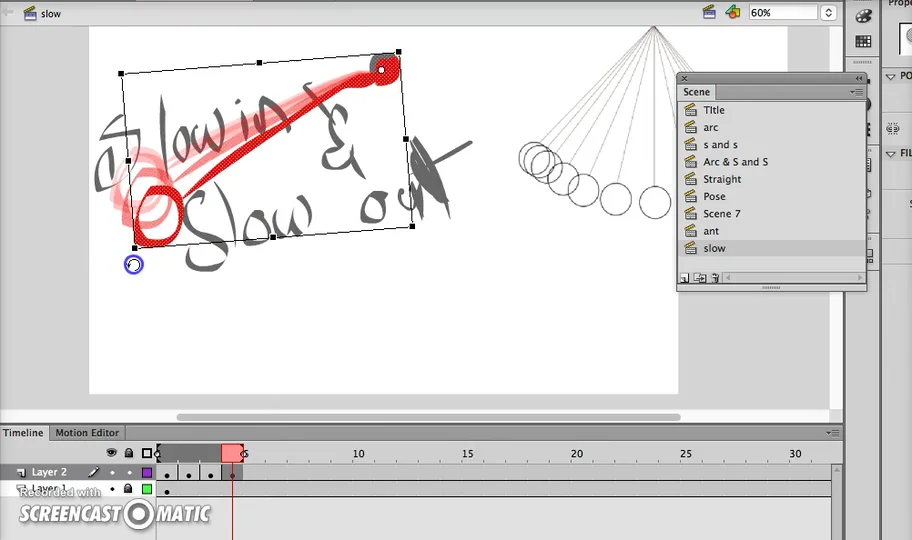Screen dimensions: 912x540
Task: Toggle visibility dot for Layer 1
Action: click(x=112, y=489)
